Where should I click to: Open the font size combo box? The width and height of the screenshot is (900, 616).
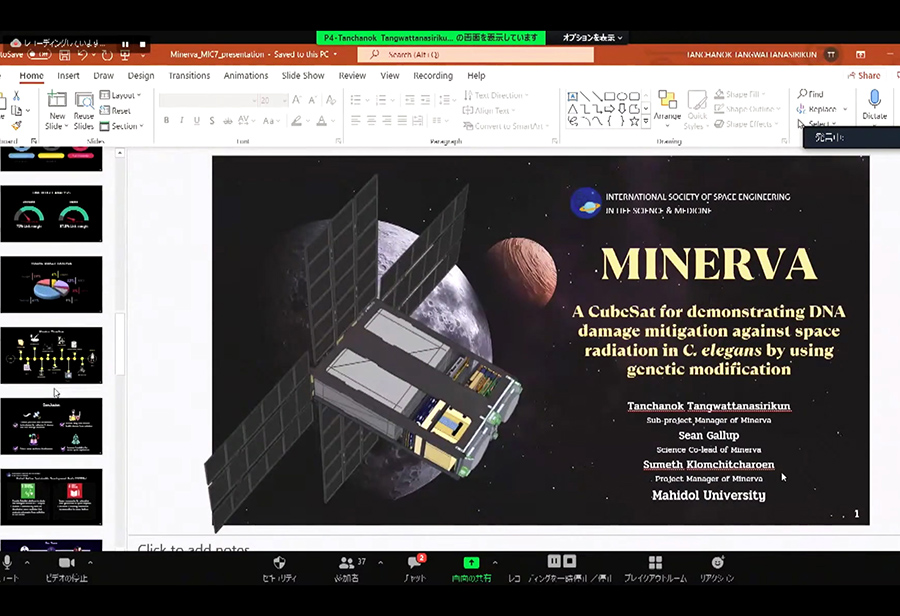click(x=273, y=100)
